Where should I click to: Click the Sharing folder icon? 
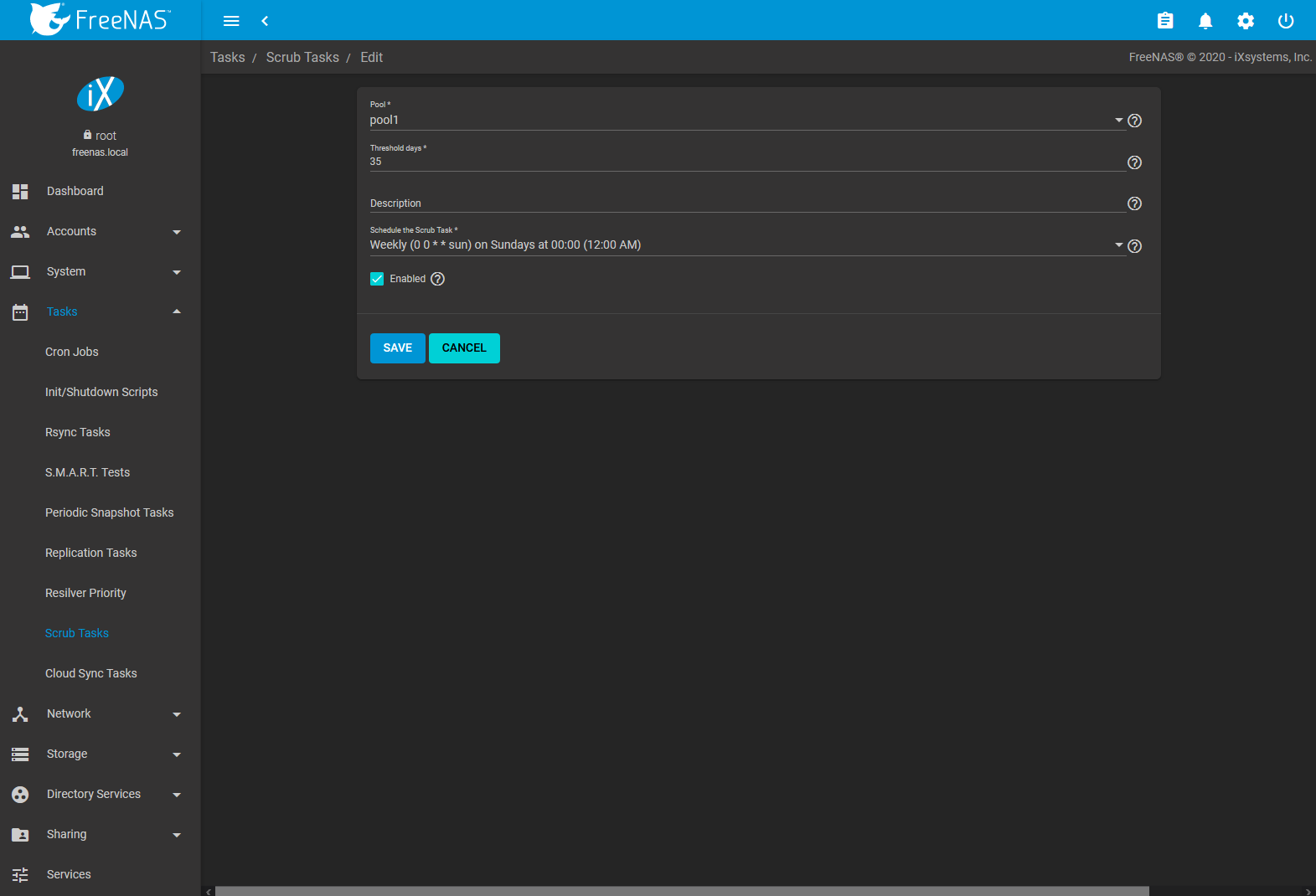(20, 834)
